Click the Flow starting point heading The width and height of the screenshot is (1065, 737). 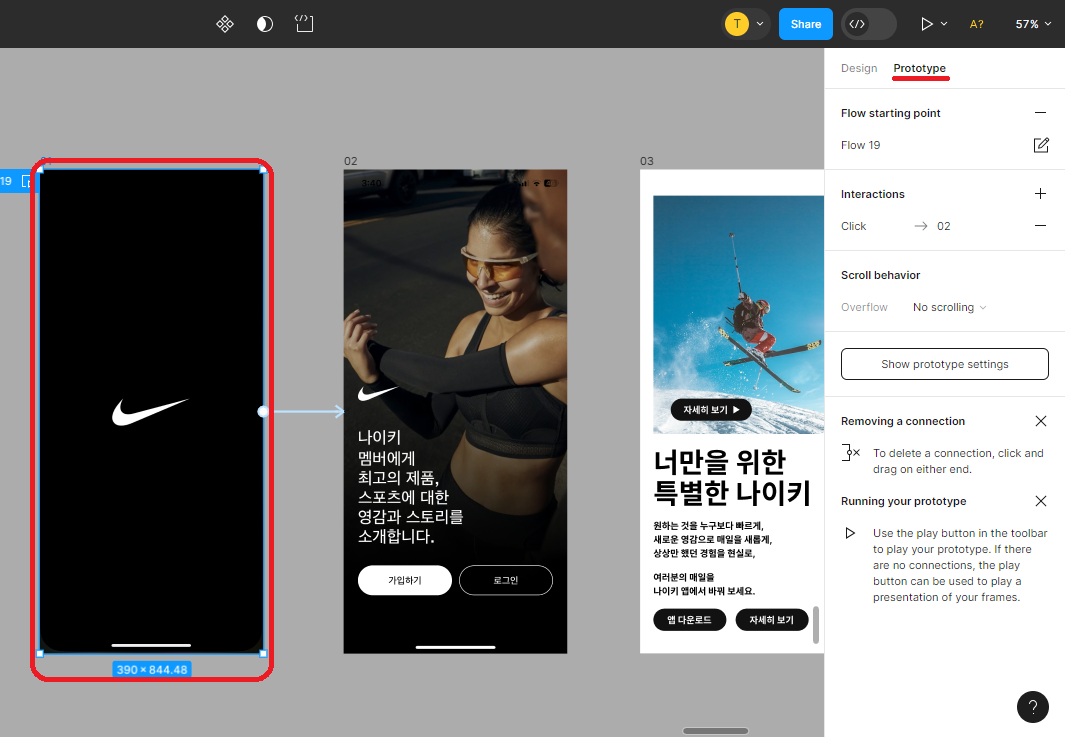[x=890, y=113]
